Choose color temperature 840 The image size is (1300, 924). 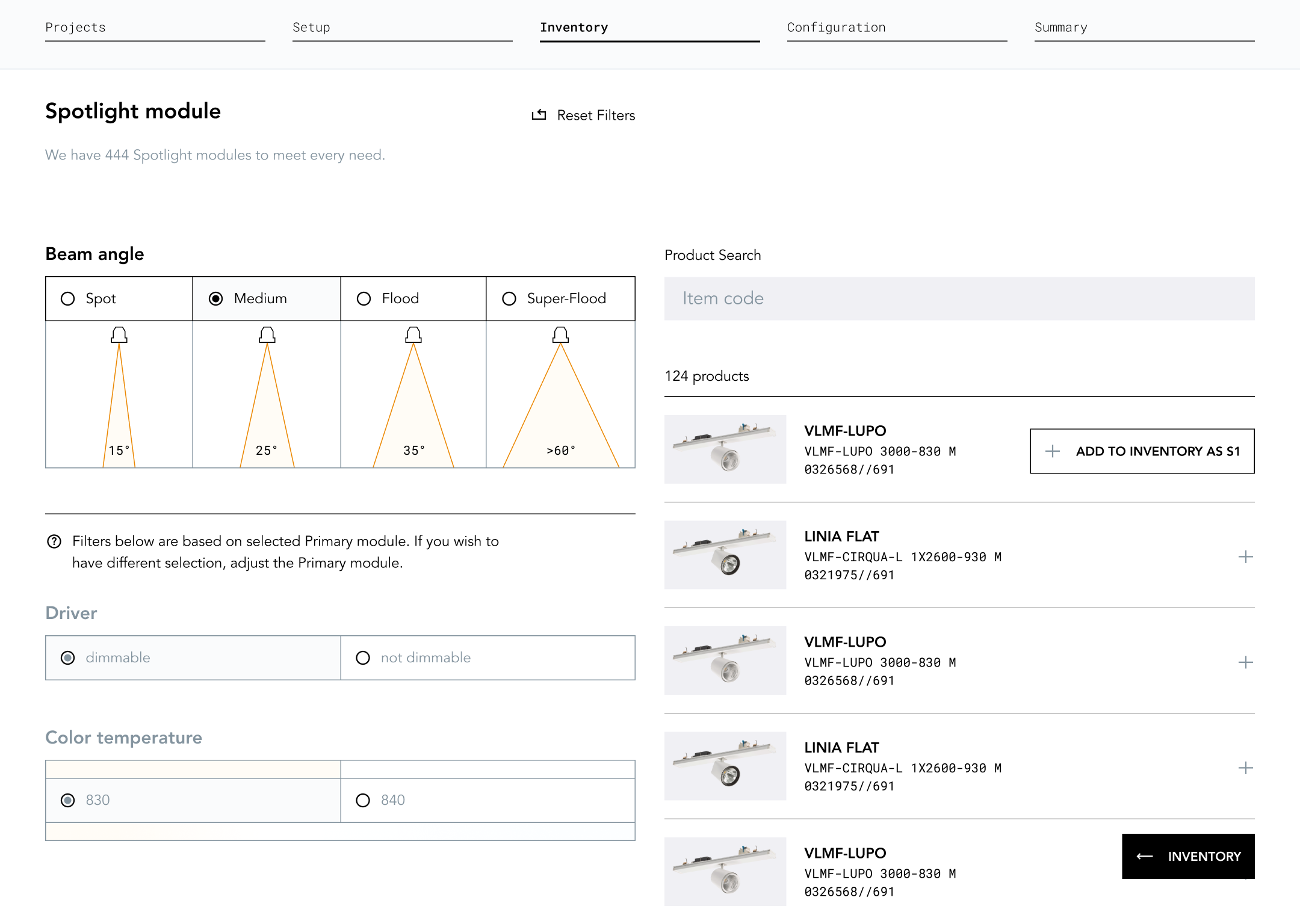tap(487, 800)
